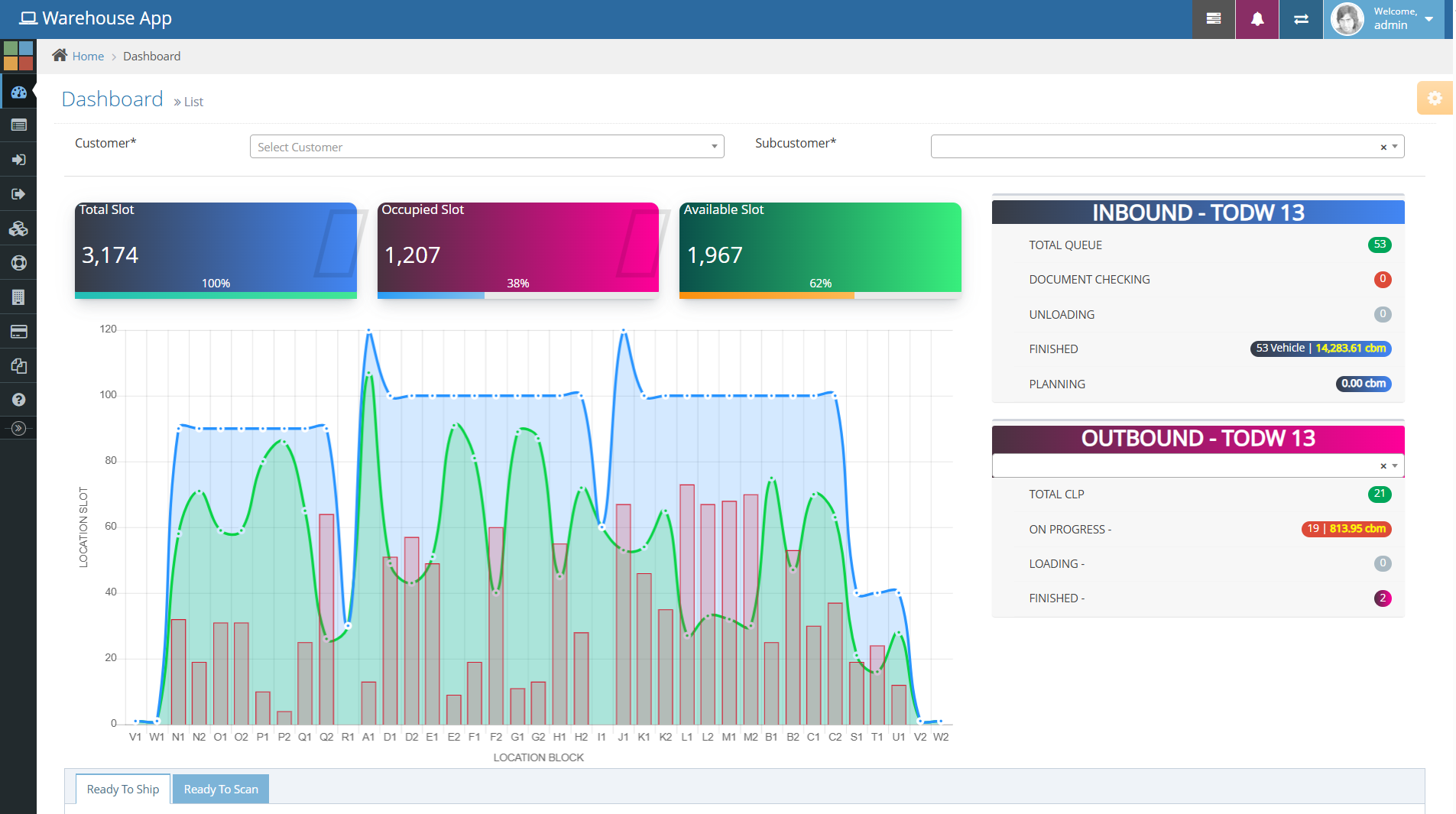Click the TOTAL QUEUE label
This screenshot has height=814, width=1456.
tap(1065, 245)
